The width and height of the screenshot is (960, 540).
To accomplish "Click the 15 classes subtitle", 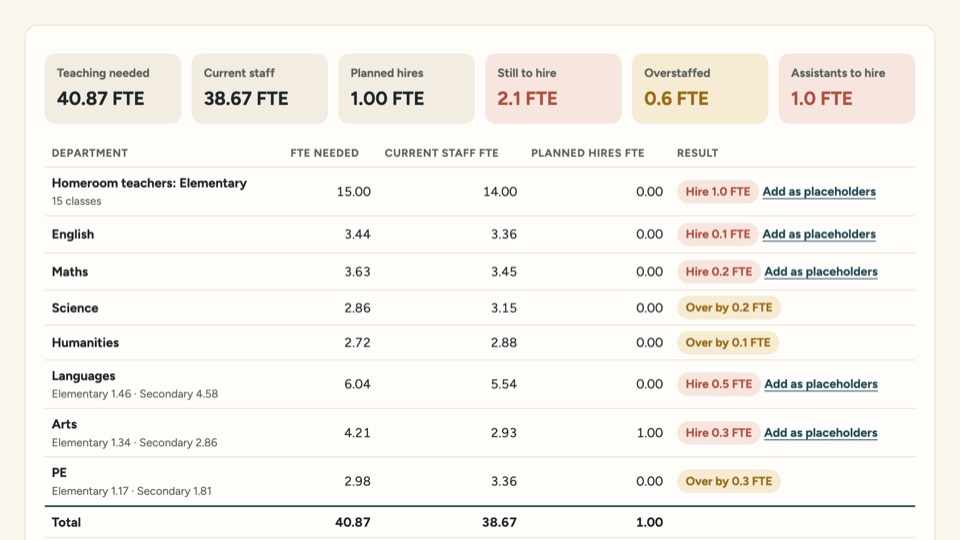I will coord(77,201).
